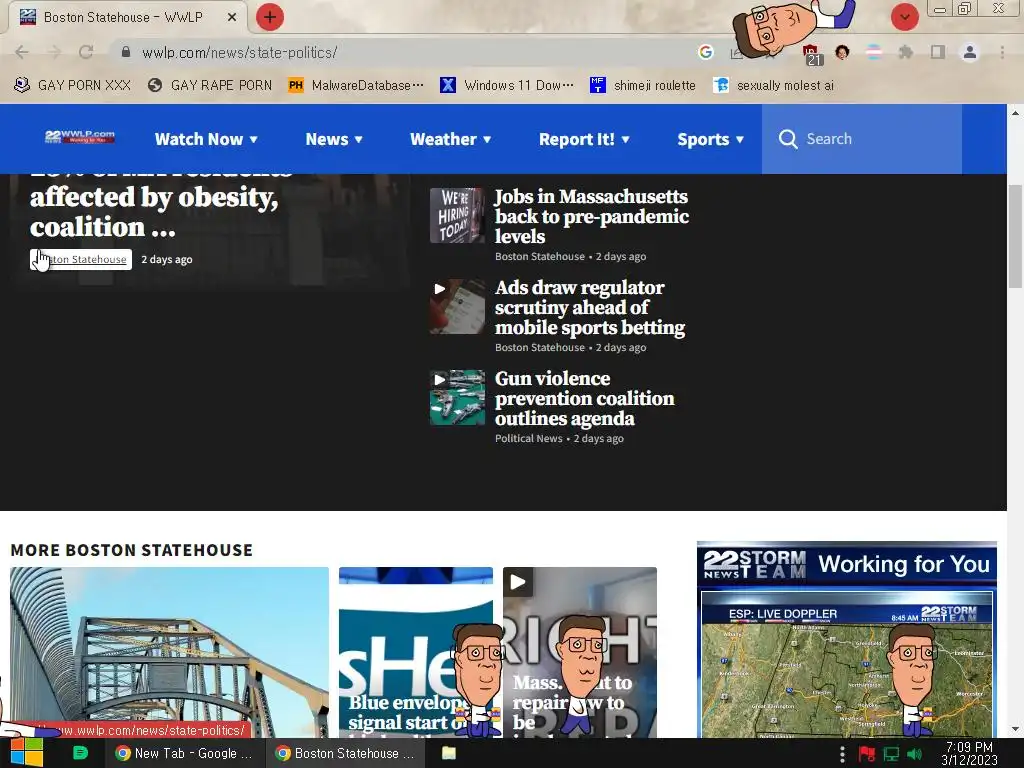1024x768 pixels.
Task: Open the Windows Start menu
Action: click(x=26, y=753)
